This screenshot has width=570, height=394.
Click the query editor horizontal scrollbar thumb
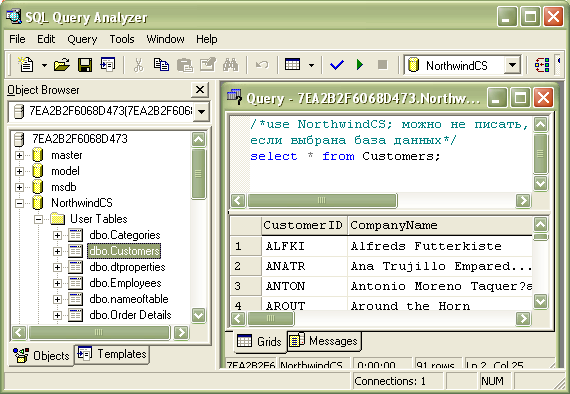point(322,201)
